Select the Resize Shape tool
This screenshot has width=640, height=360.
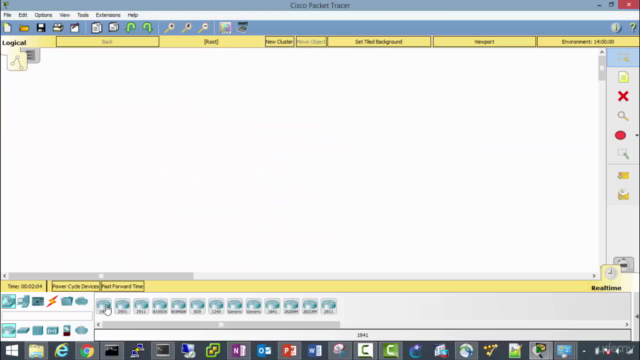[x=623, y=154]
